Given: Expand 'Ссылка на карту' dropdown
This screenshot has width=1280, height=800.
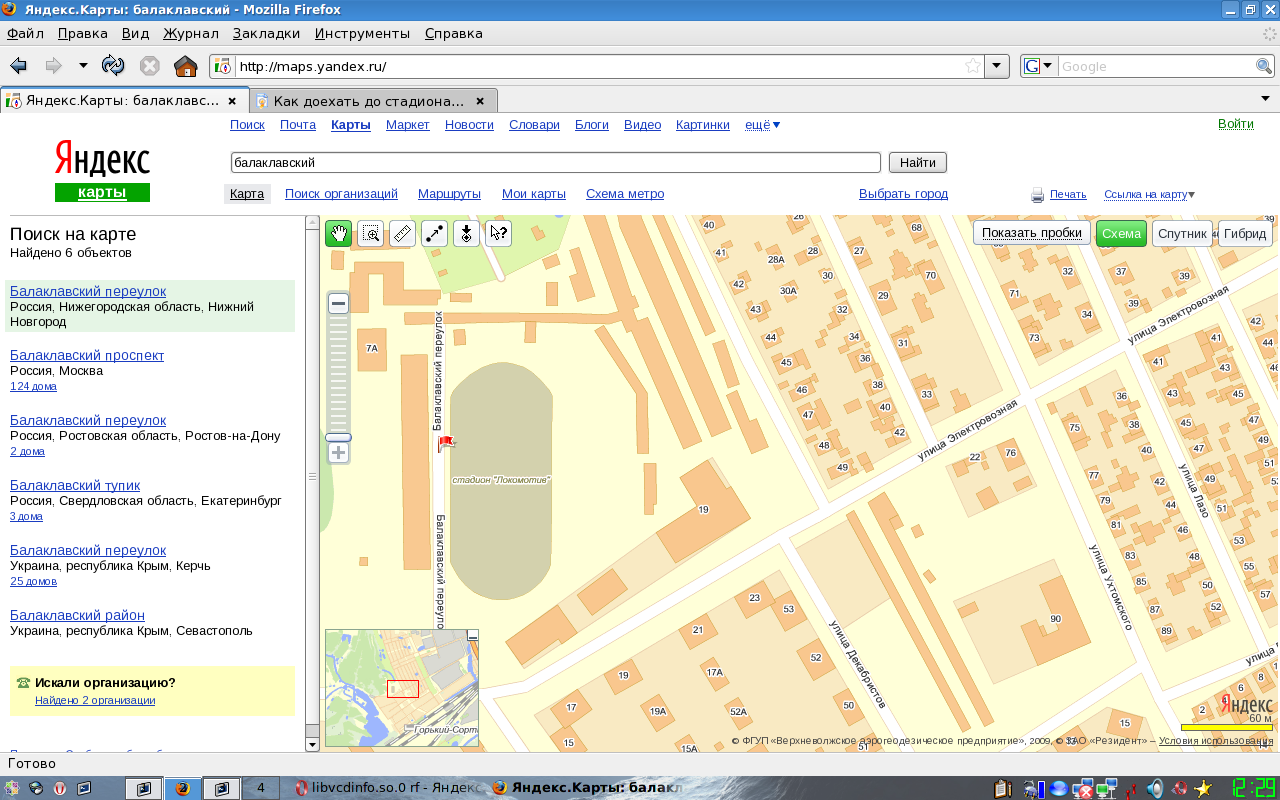Looking at the screenshot, I should (1149, 195).
